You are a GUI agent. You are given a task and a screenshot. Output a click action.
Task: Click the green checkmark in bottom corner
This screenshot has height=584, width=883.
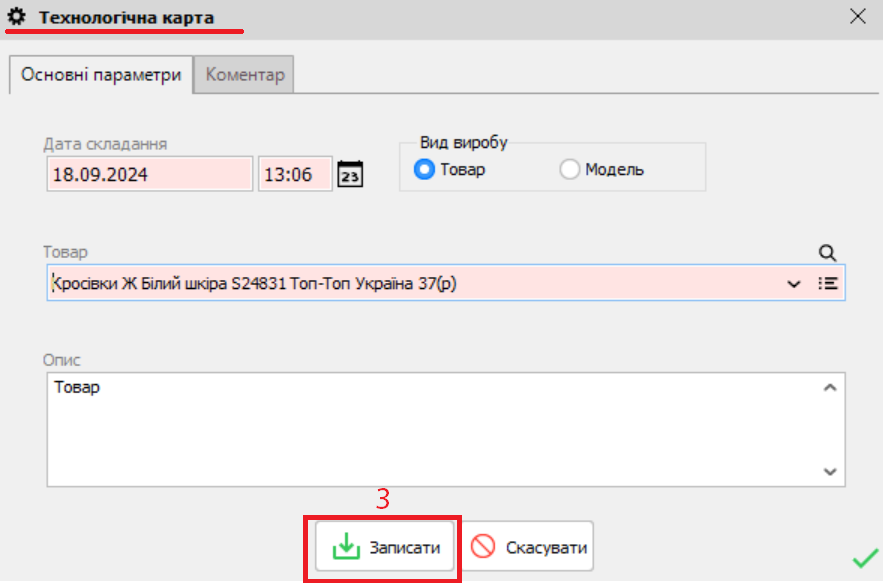click(x=864, y=557)
